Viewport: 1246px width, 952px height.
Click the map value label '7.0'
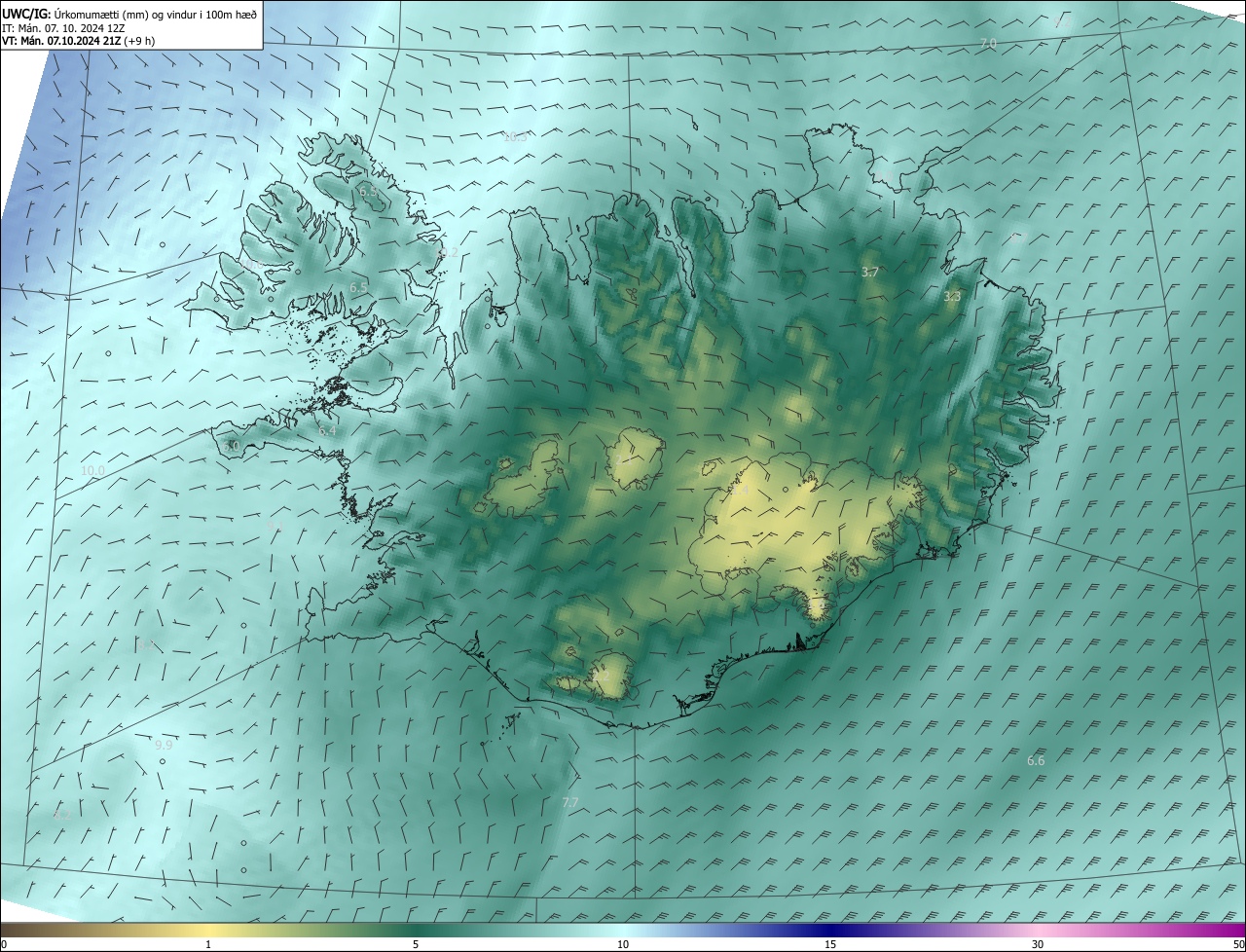tap(988, 44)
